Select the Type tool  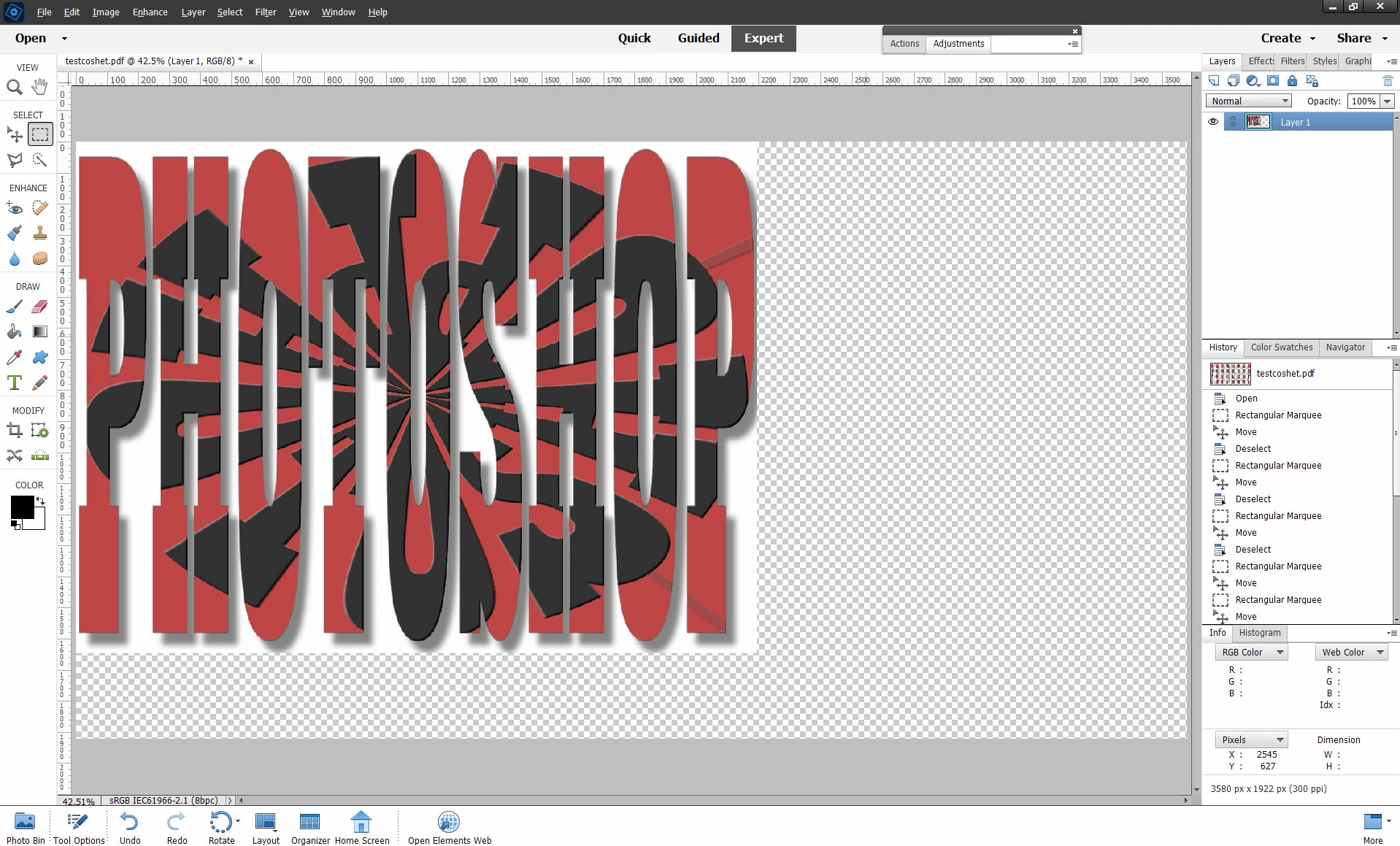[14, 383]
